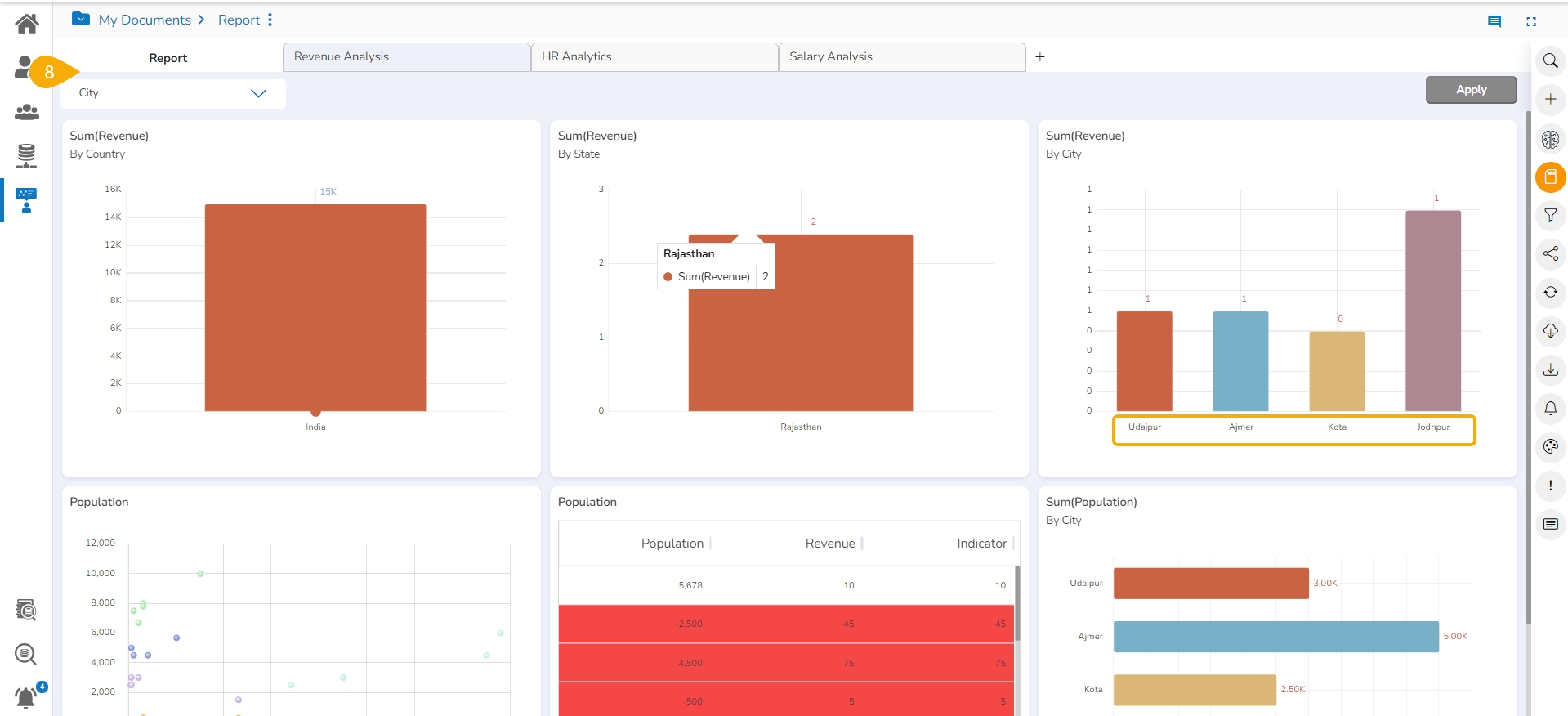Go to Home via house icon
Image resolution: width=1568 pixels, height=716 pixels.
(26, 24)
